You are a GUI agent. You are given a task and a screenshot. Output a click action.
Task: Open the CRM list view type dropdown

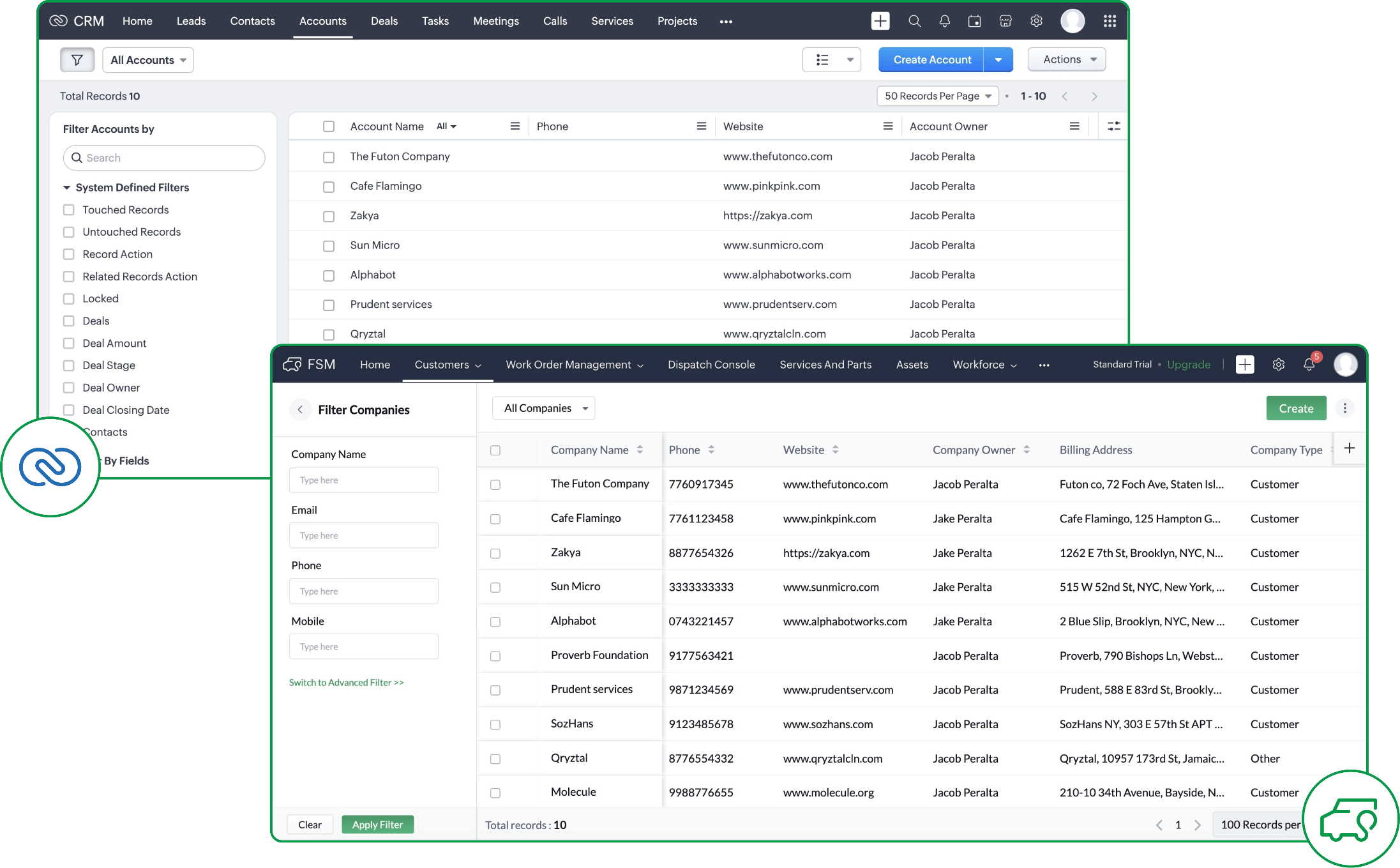[831, 60]
